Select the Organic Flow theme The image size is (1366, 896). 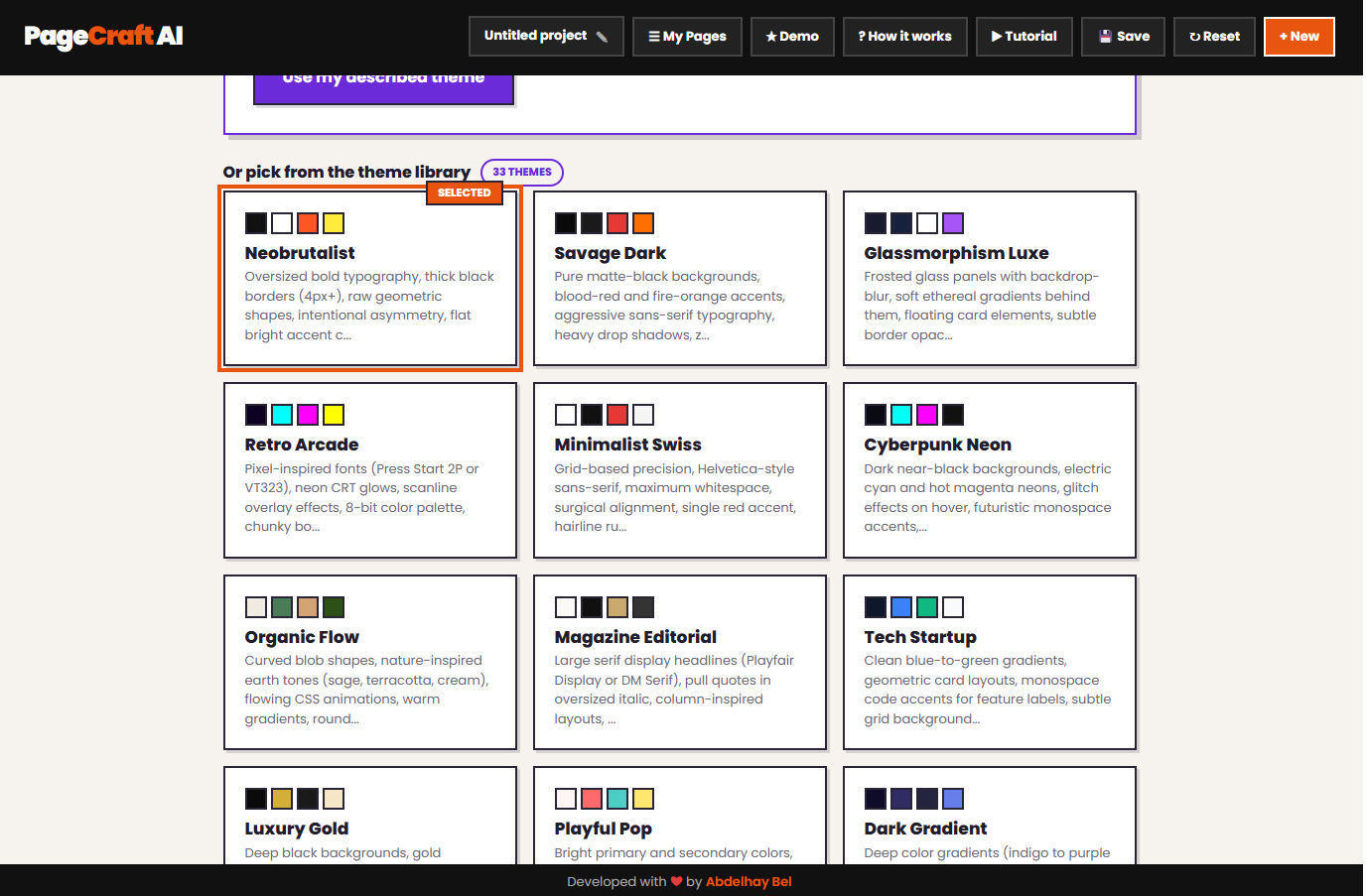[x=370, y=663]
